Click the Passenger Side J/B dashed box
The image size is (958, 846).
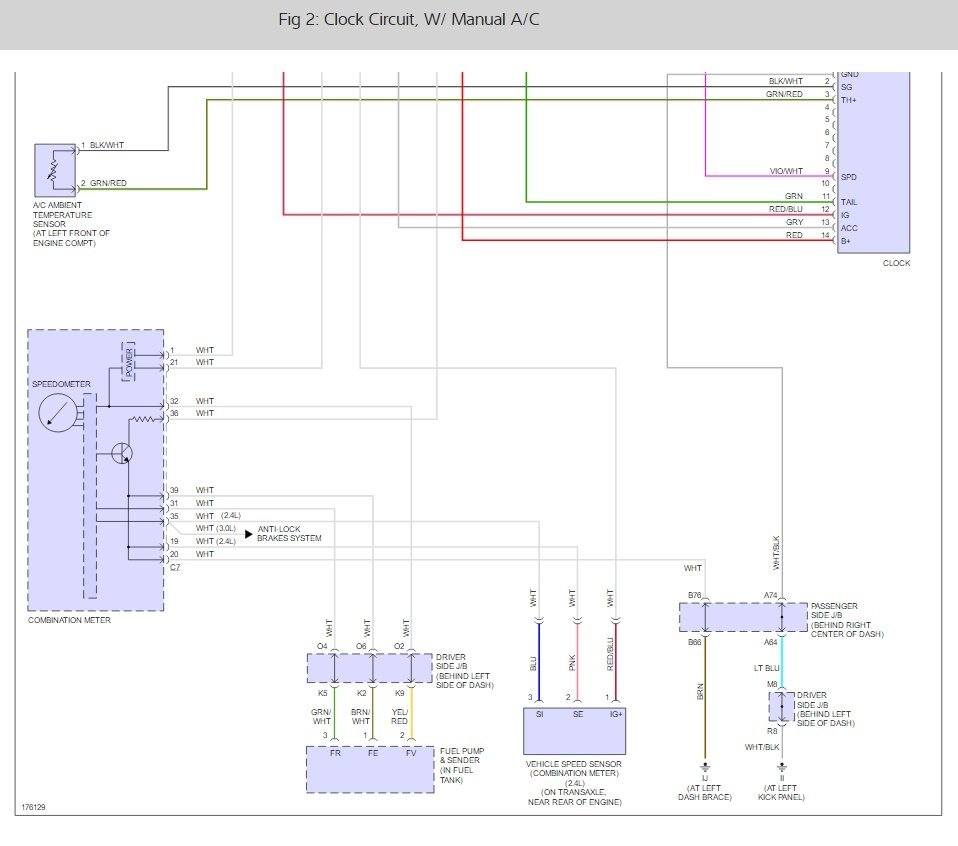(743, 618)
